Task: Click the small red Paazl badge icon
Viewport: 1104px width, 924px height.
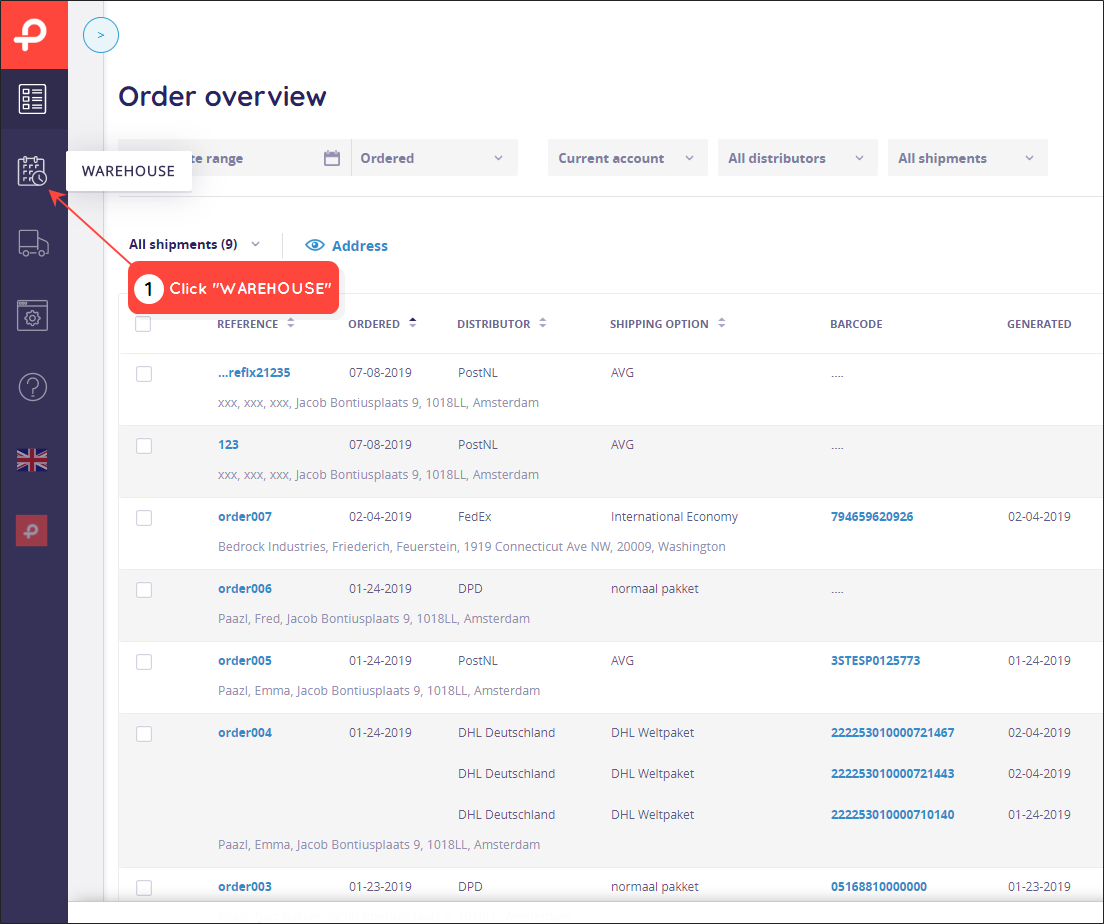Action: (32, 531)
